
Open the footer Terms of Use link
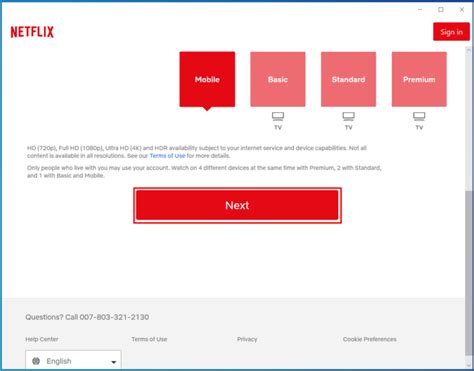[x=149, y=339]
